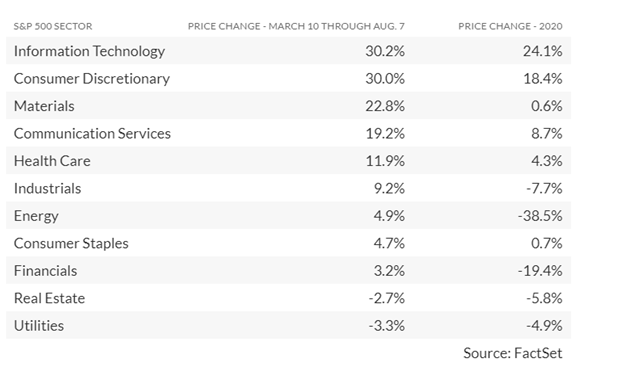Select the Information Technology row label
Viewport: 628px width, 369px height.
point(89,52)
